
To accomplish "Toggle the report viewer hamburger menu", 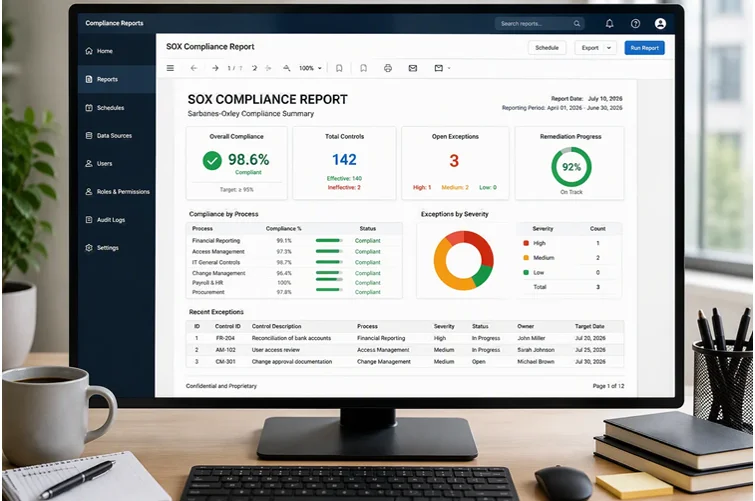I will 170,68.
